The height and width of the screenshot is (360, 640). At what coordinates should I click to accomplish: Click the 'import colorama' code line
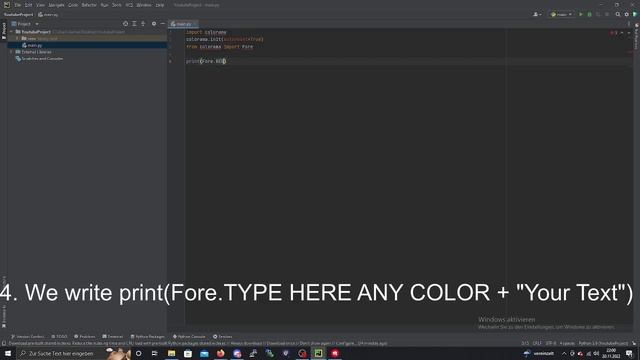[x=206, y=32]
